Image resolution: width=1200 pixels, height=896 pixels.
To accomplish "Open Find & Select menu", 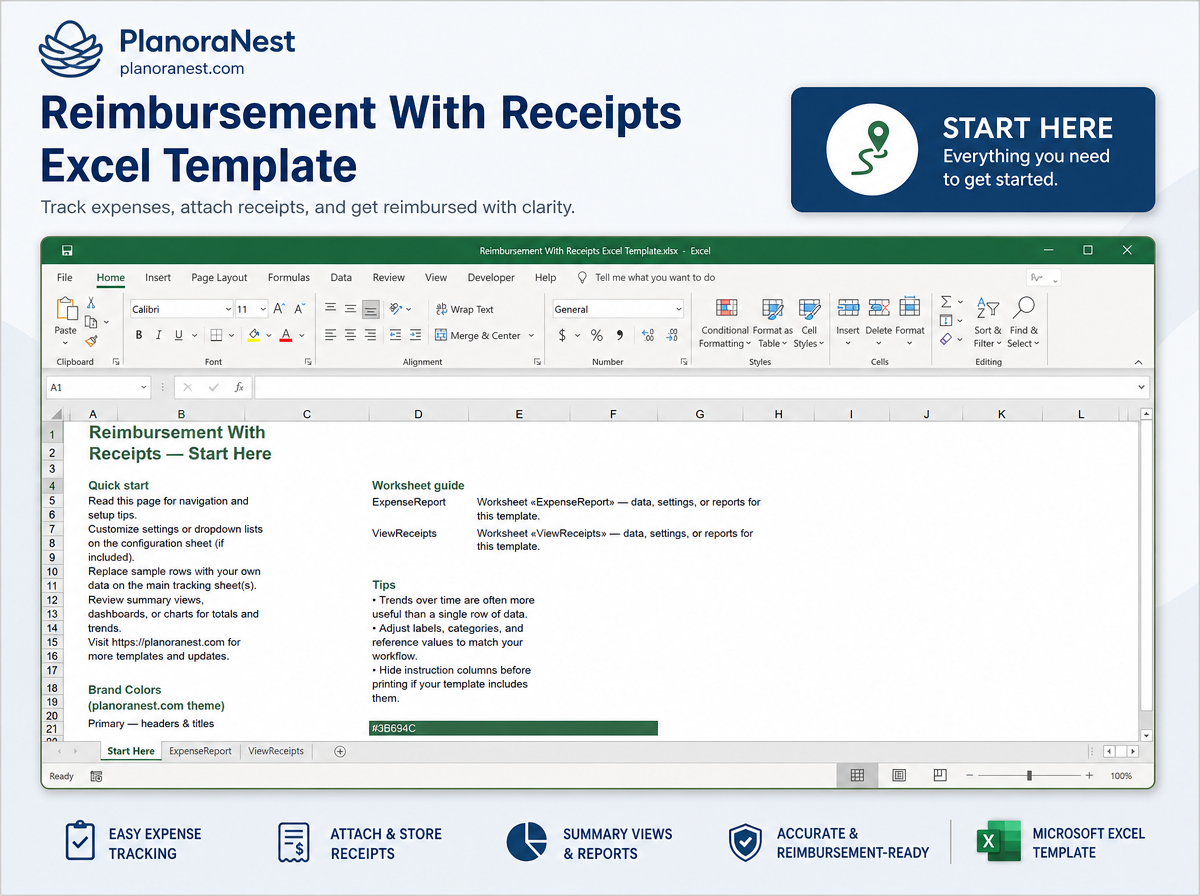I will (1023, 322).
